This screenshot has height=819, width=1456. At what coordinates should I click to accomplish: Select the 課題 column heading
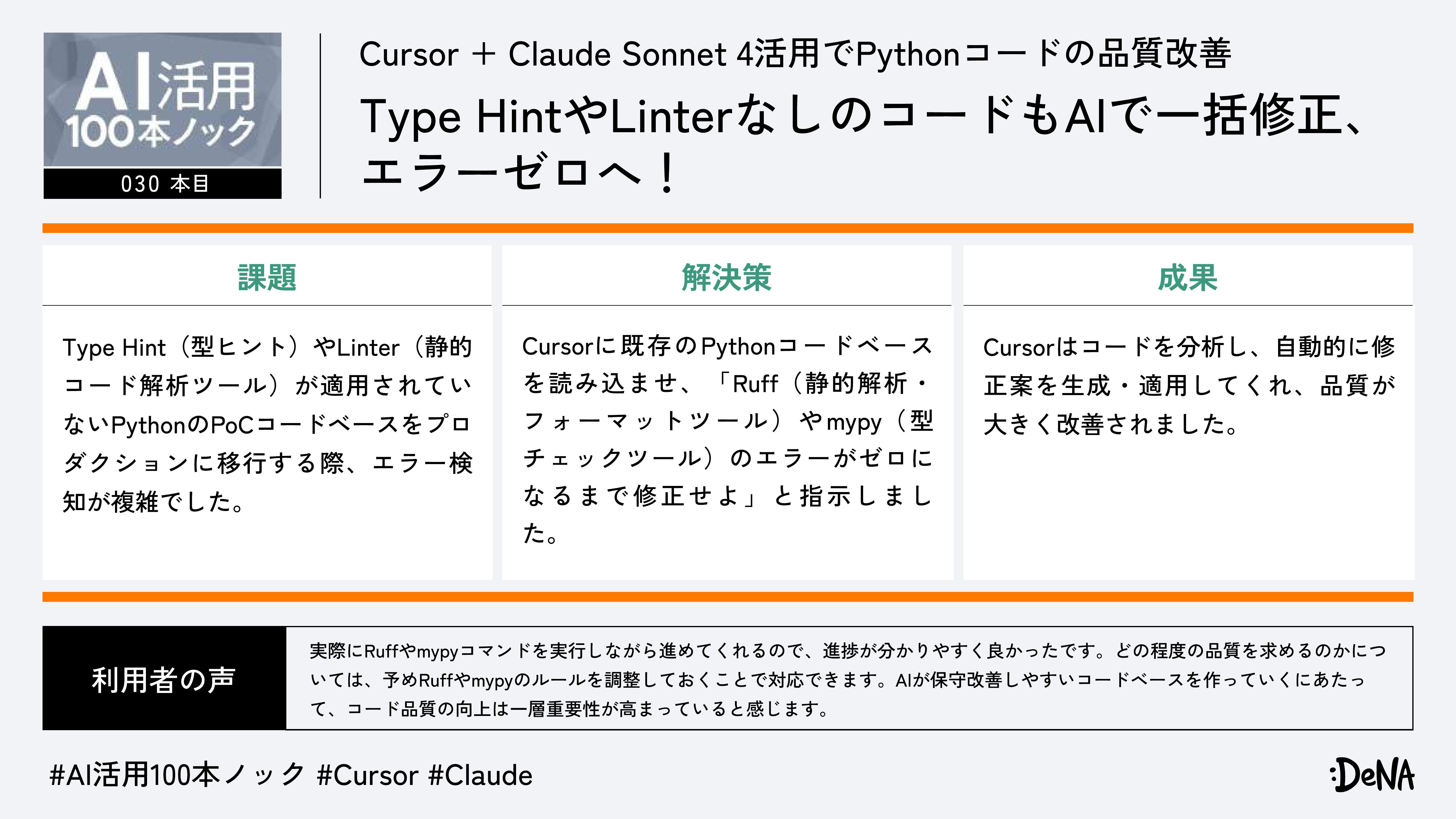(x=267, y=277)
